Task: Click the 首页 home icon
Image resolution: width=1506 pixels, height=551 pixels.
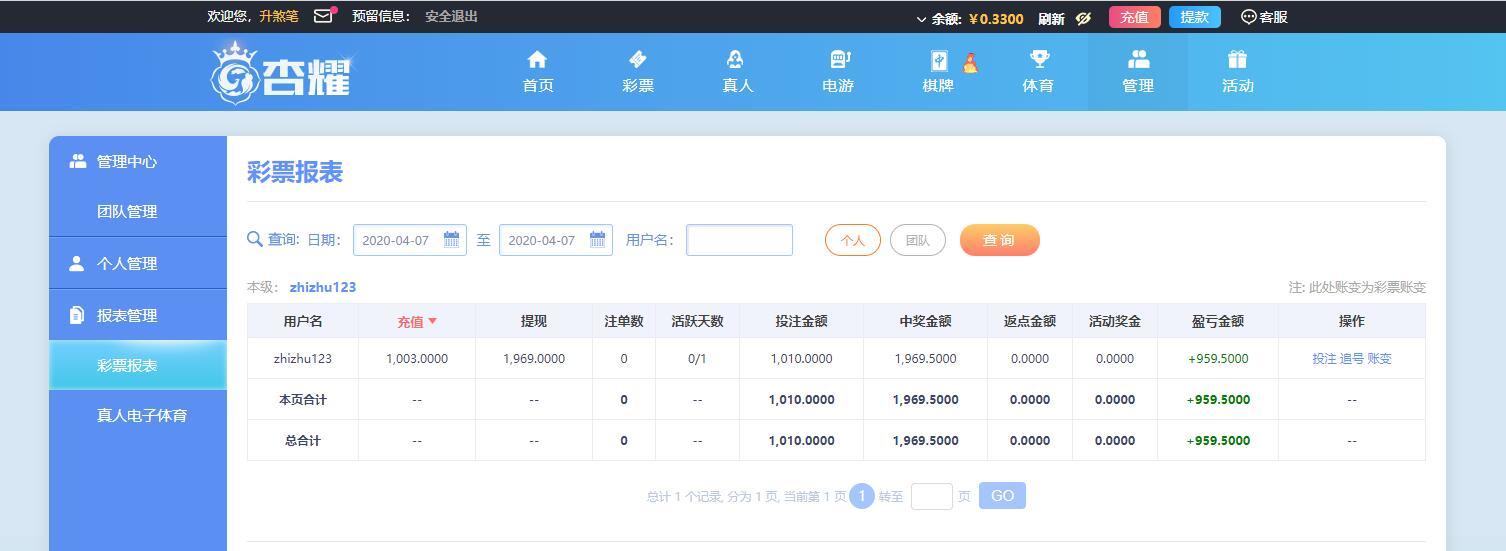Action: 538,60
